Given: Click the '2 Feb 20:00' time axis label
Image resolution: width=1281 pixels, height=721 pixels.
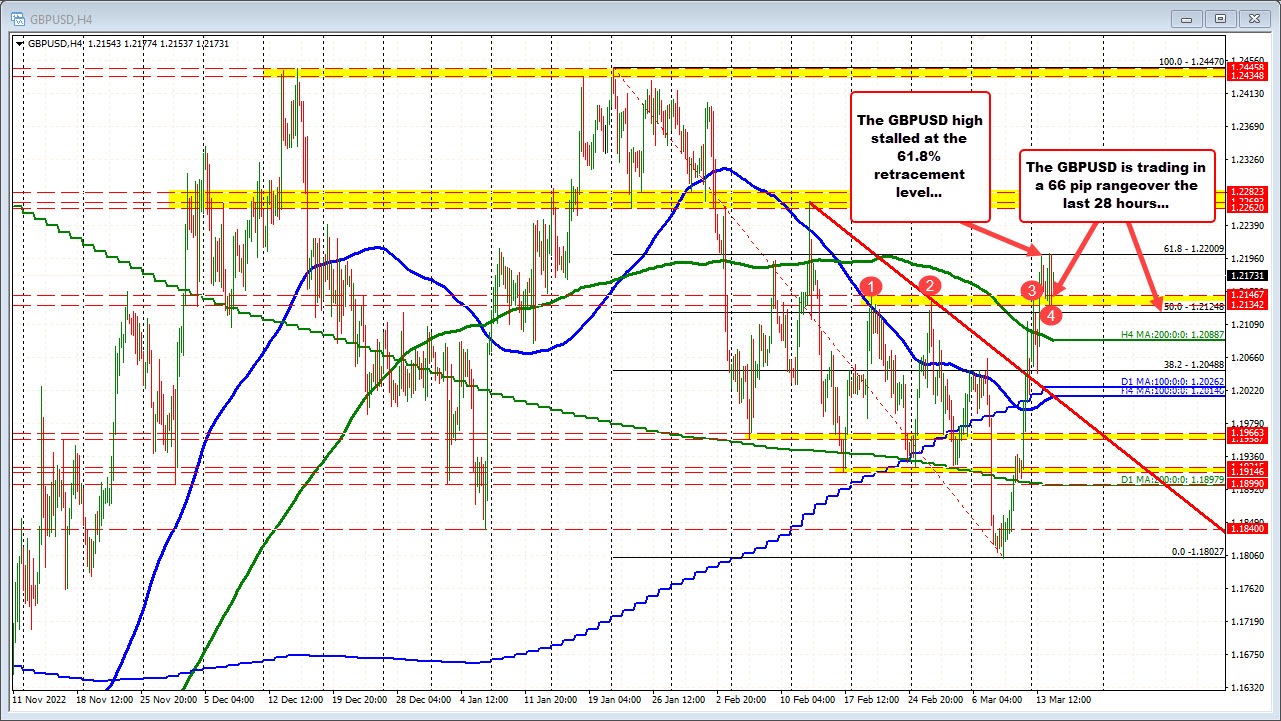Looking at the screenshot, I should (x=743, y=700).
